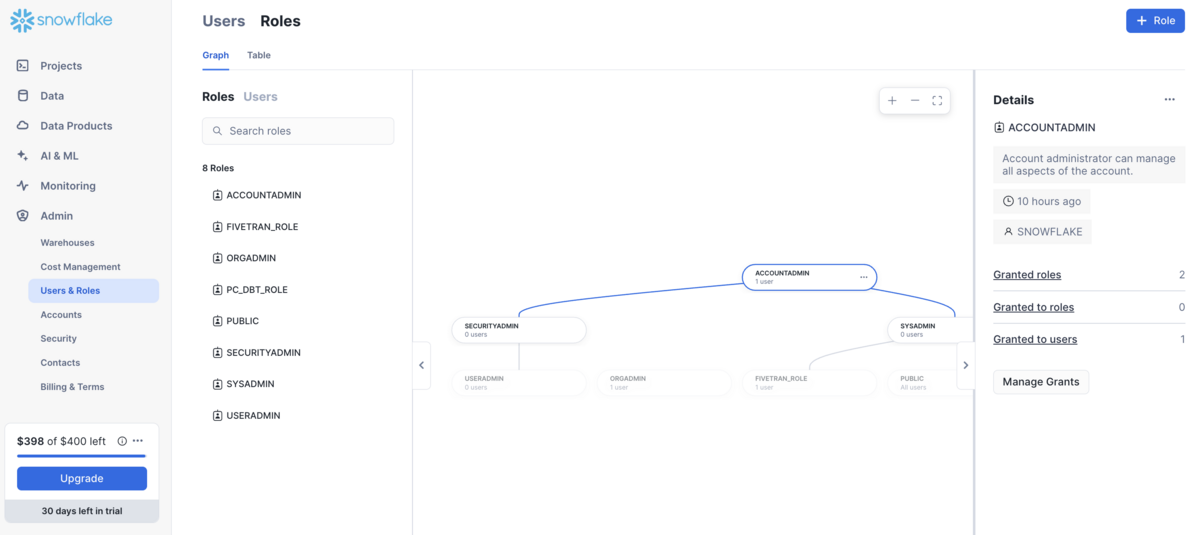The image size is (1200, 535).
Task: Click SECURITYADMIN role icon in list
Action: pos(217,353)
